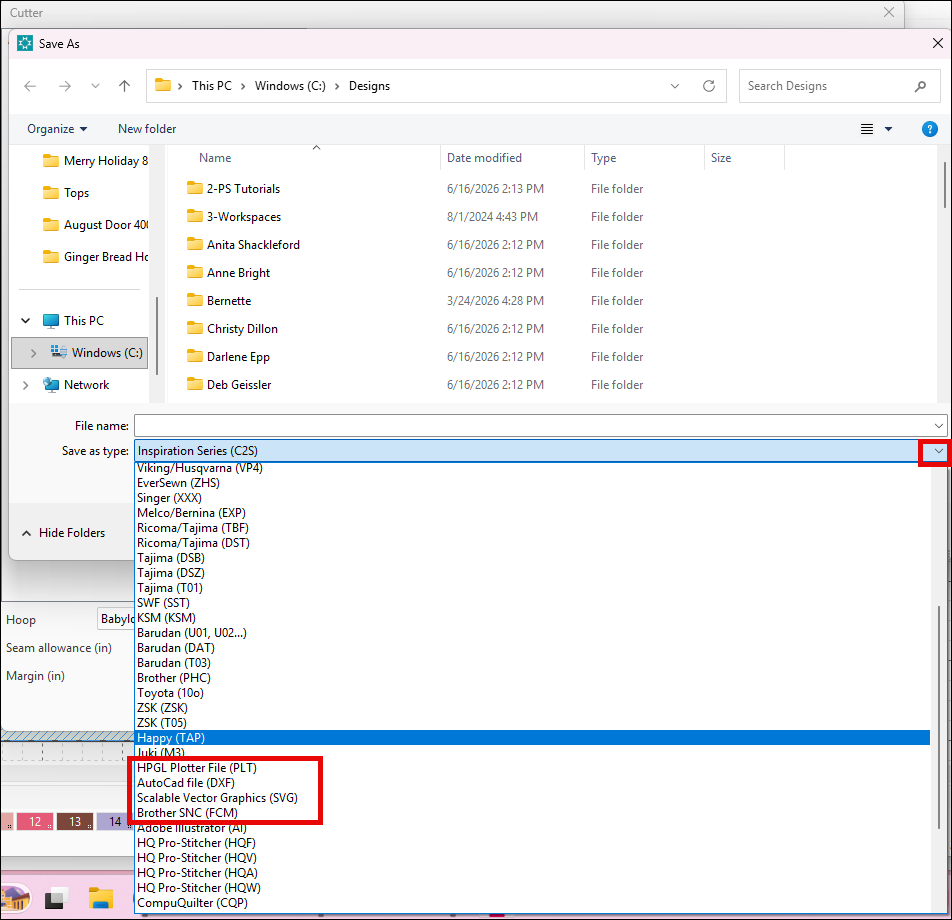The height and width of the screenshot is (920, 952).
Task: Collapse the This PC tree node
Action: coord(26,321)
